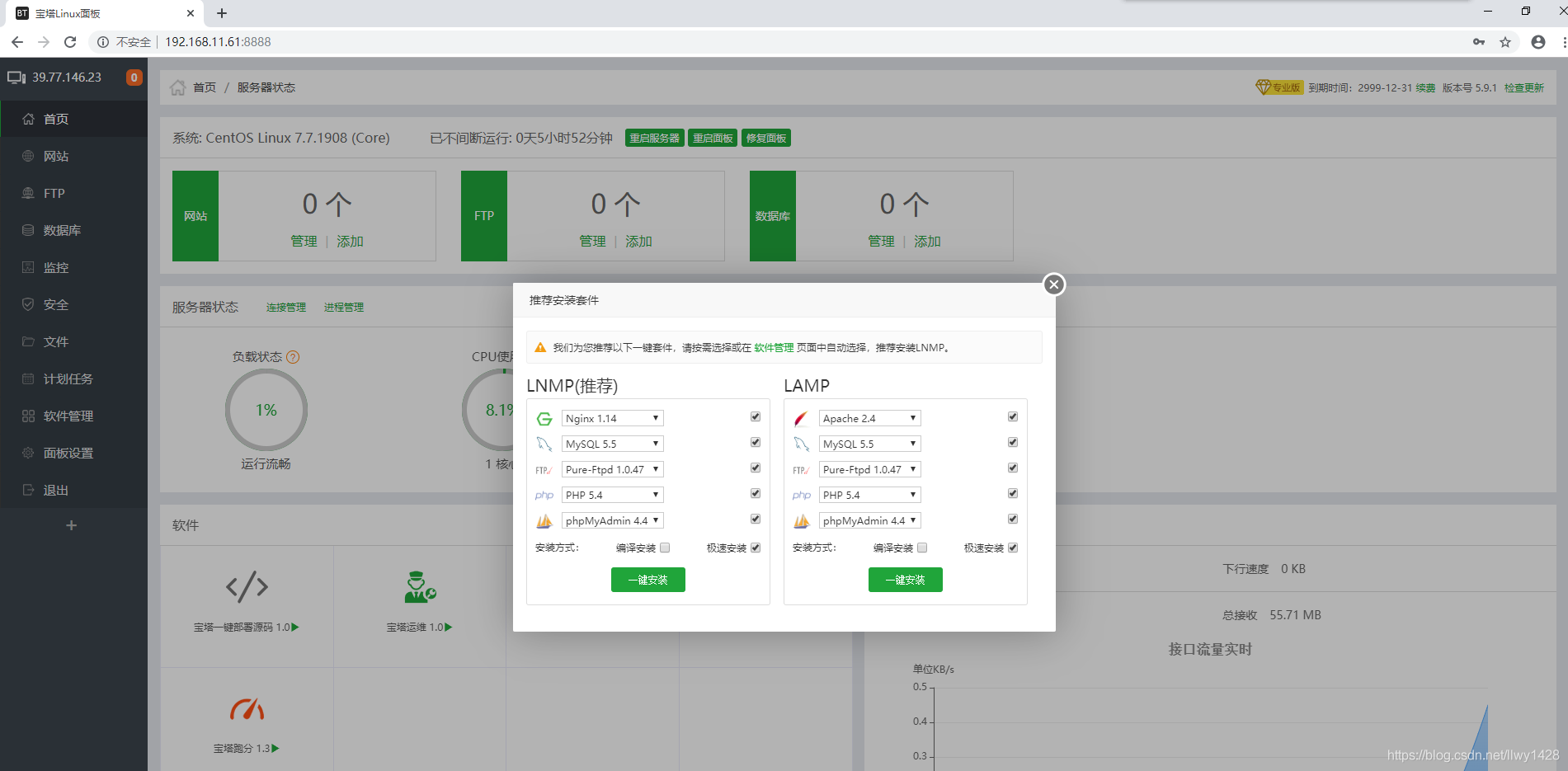Screen dimensions: 1568x771
Task: Click the load status 1% gauge
Action: [266, 410]
